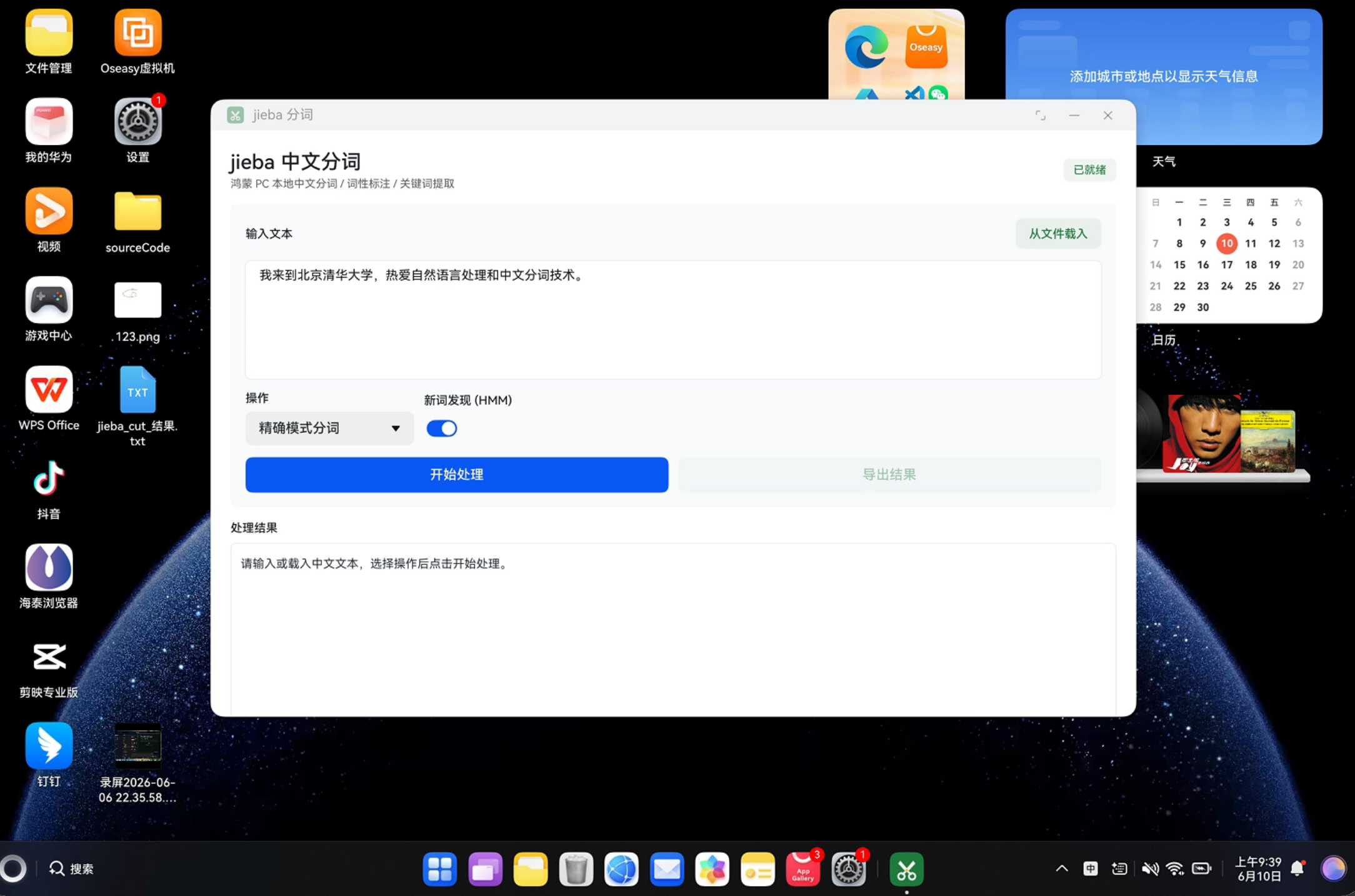The width and height of the screenshot is (1355, 896).
Task: Launch the 视频 desktop app
Action: point(49,211)
